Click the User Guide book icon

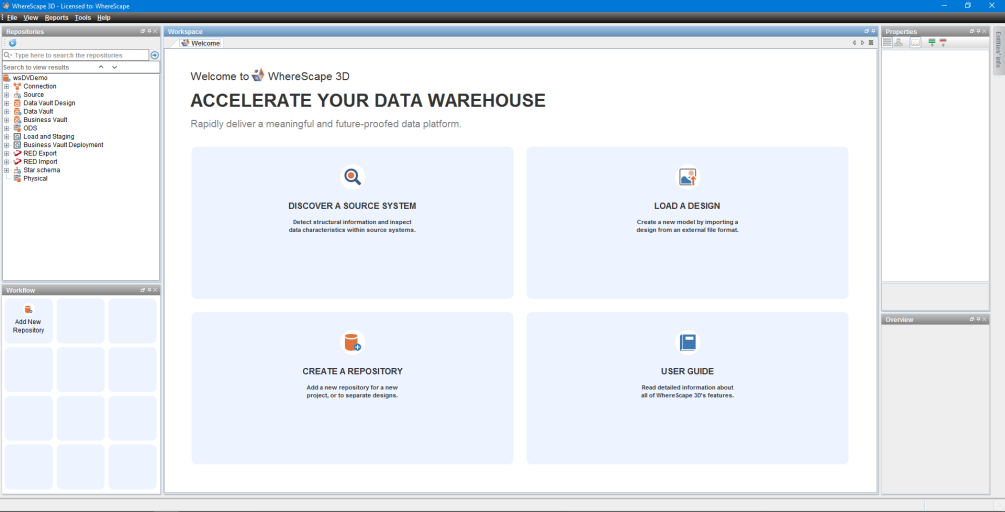pyautogui.click(x=688, y=342)
